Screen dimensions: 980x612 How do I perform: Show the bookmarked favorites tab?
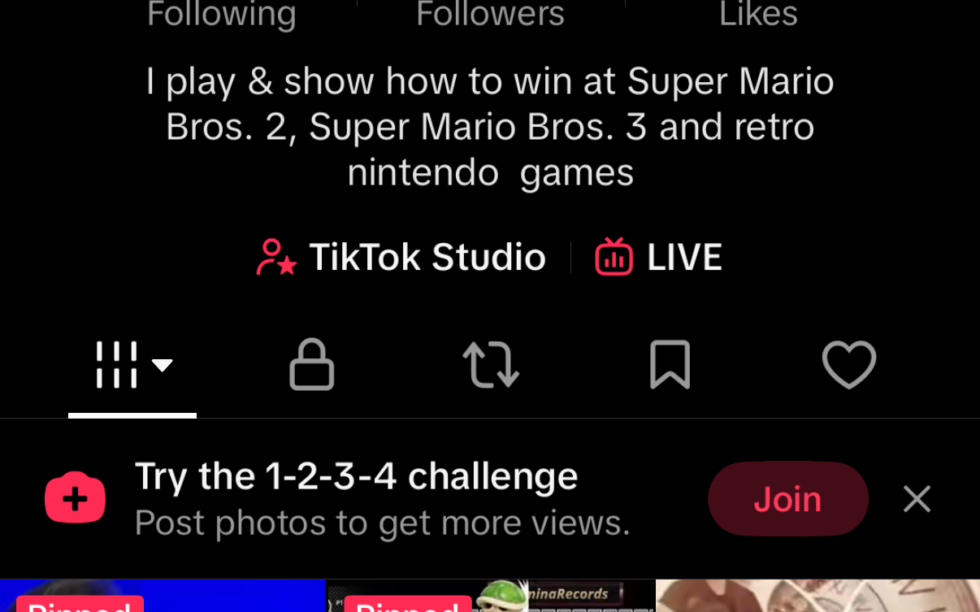coord(670,364)
